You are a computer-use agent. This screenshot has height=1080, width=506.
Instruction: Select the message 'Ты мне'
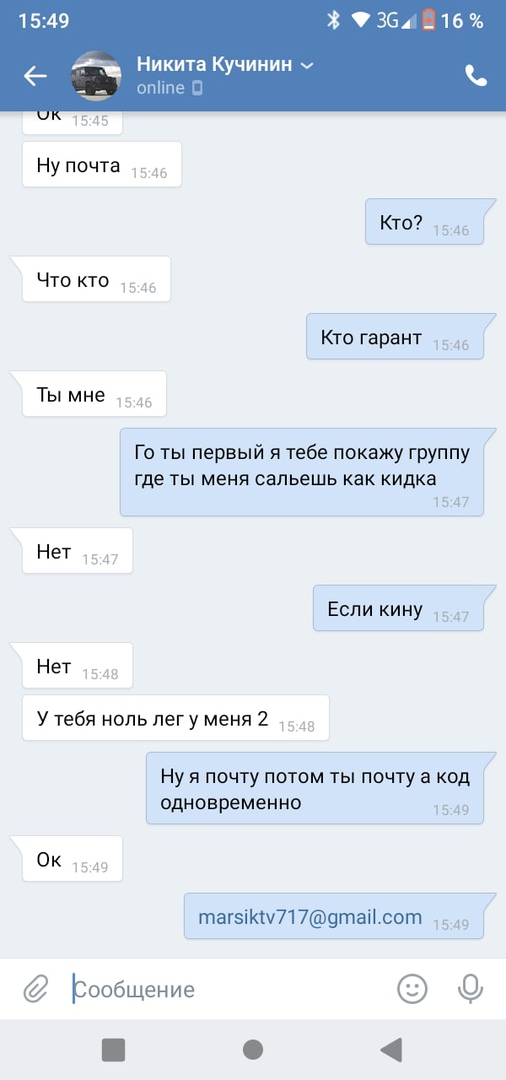click(x=94, y=393)
